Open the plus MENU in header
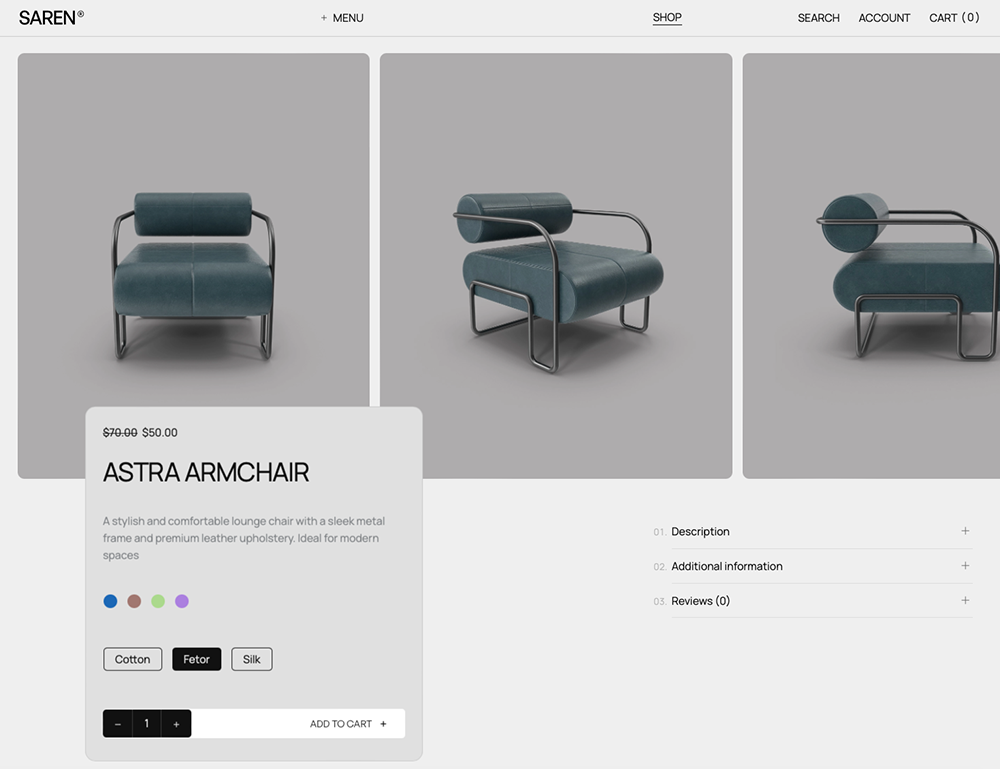The width and height of the screenshot is (1000, 769). [x=342, y=18]
